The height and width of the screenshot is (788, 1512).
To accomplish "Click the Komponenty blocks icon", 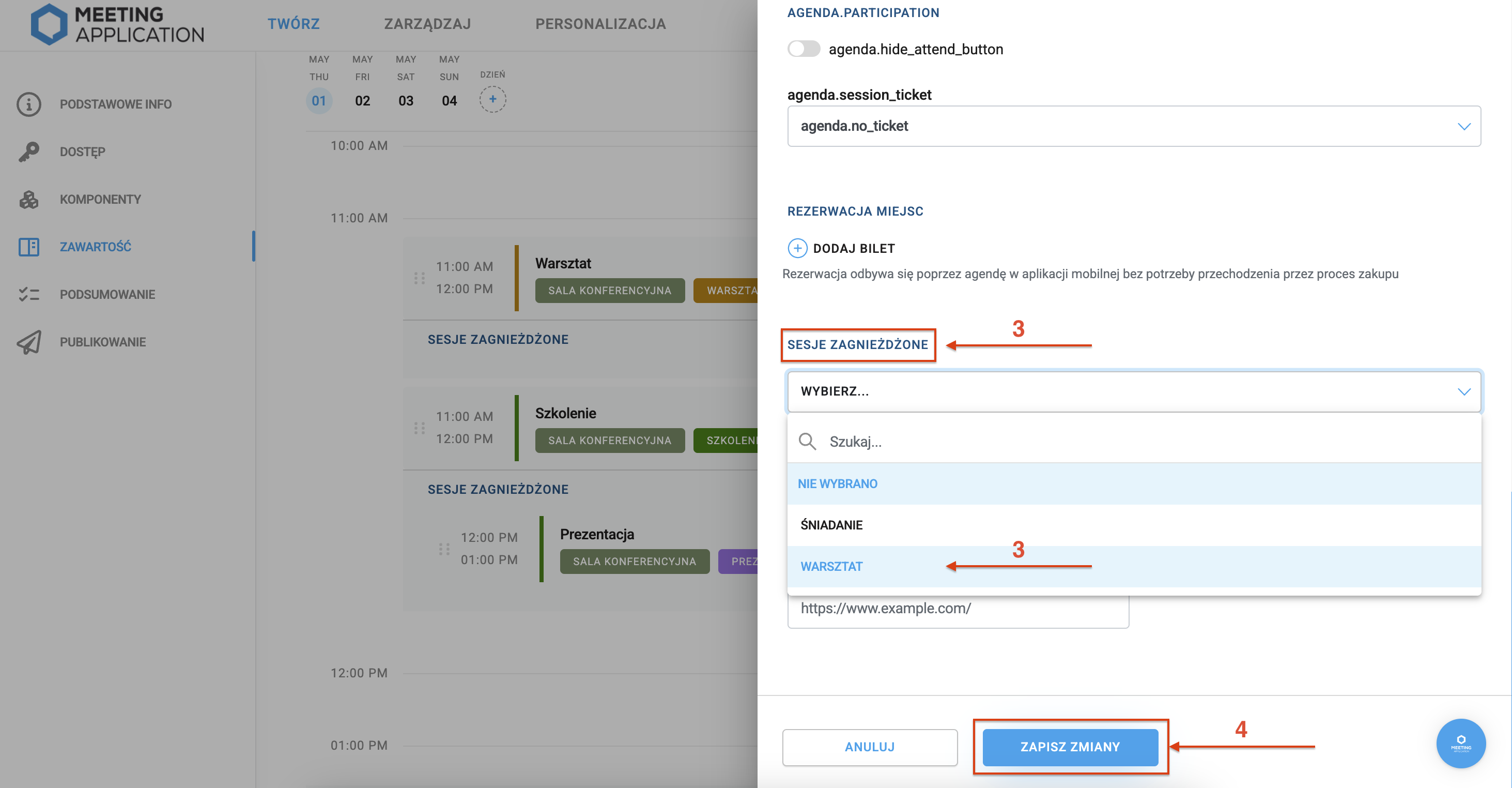I will pos(29,199).
